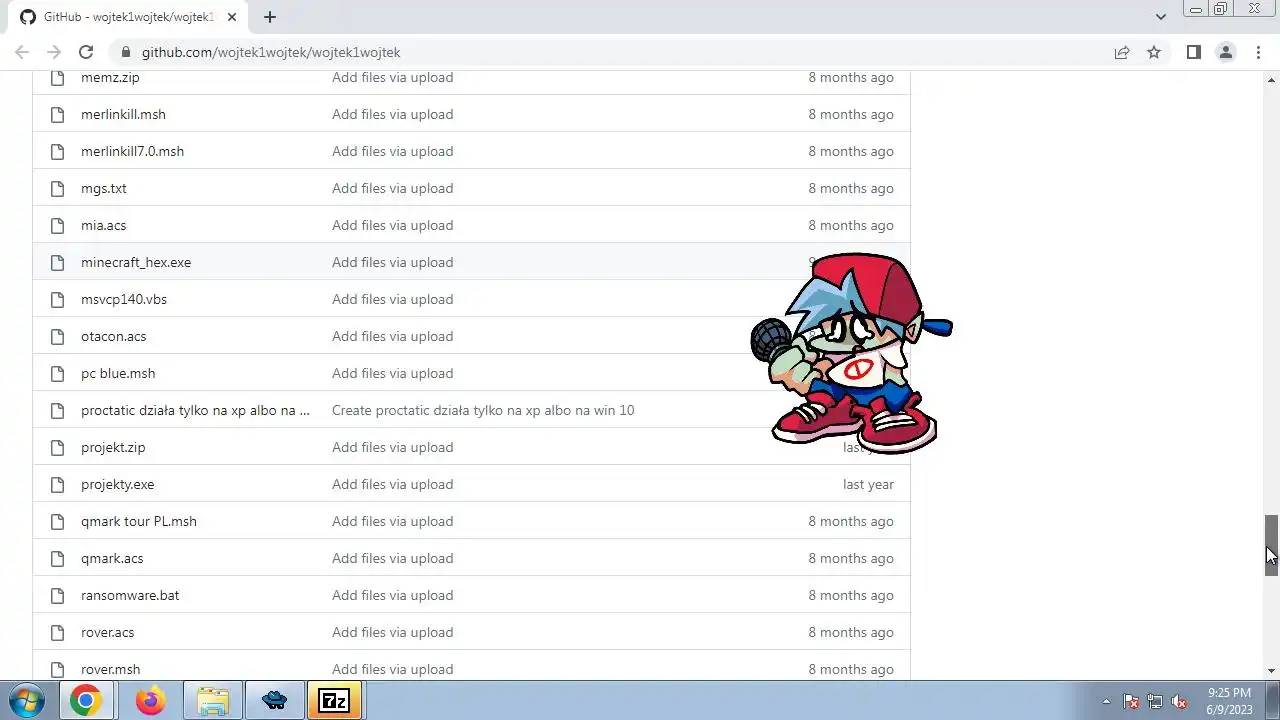Viewport: 1280px width, 720px height.
Task: Click the page vertical scrollbar thumb
Action: (1271, 545)
